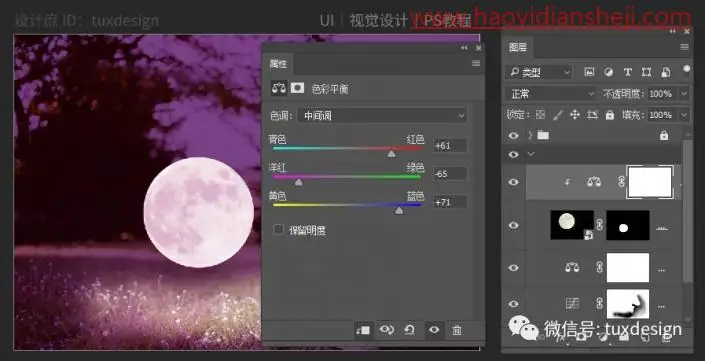The image size is (705, 361).
Task: Toggle adjustment layer visibility eye in Properties
Action: tap(433, 330)
